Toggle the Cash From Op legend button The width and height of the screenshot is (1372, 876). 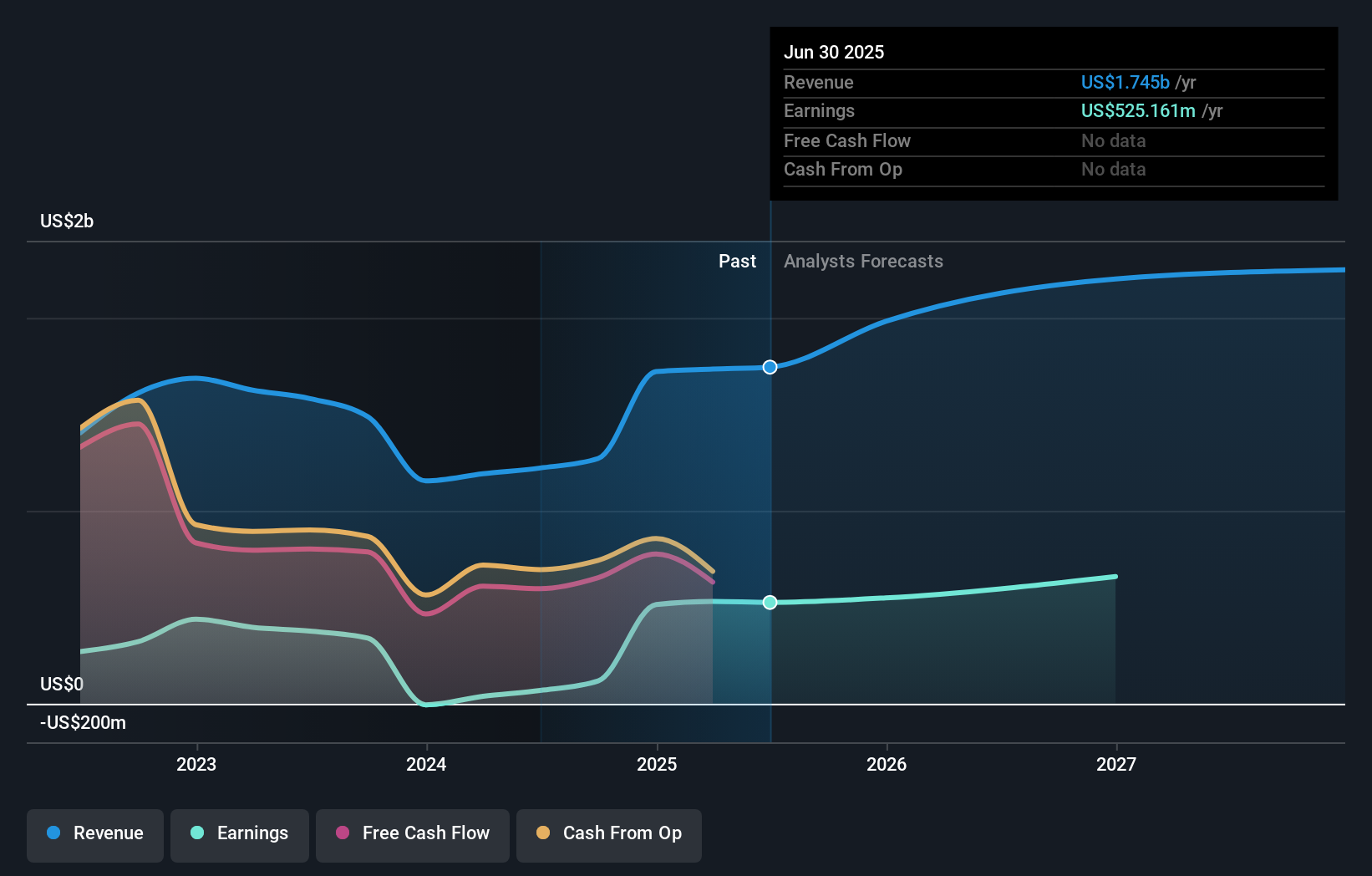point(609,835)
